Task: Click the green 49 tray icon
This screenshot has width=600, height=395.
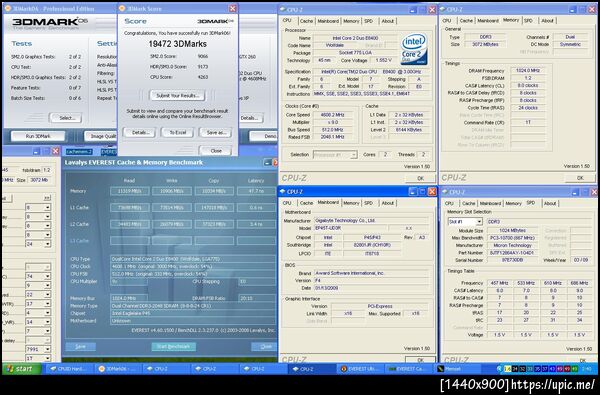Action: click(x=574, y=369)
